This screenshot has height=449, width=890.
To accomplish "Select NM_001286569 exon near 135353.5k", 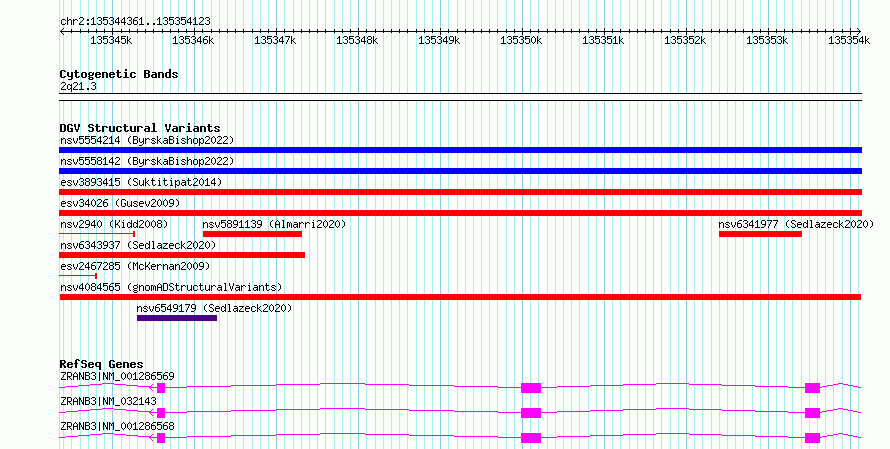I will point(812,388).
